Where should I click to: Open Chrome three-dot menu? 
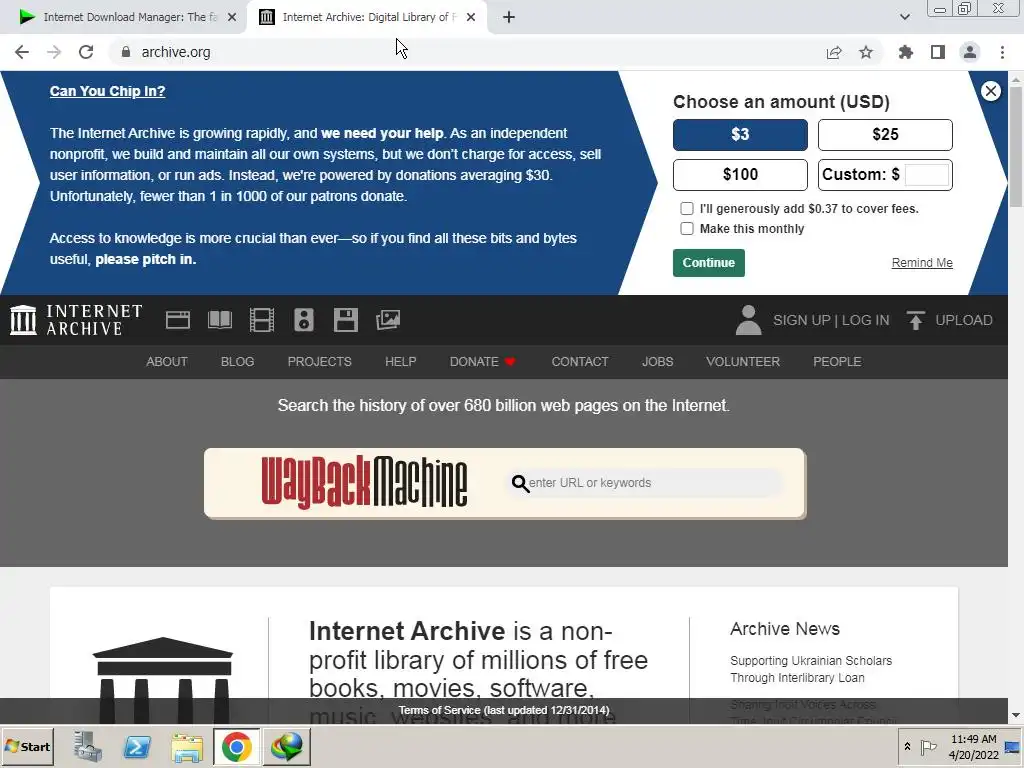tap(1002, 52)
